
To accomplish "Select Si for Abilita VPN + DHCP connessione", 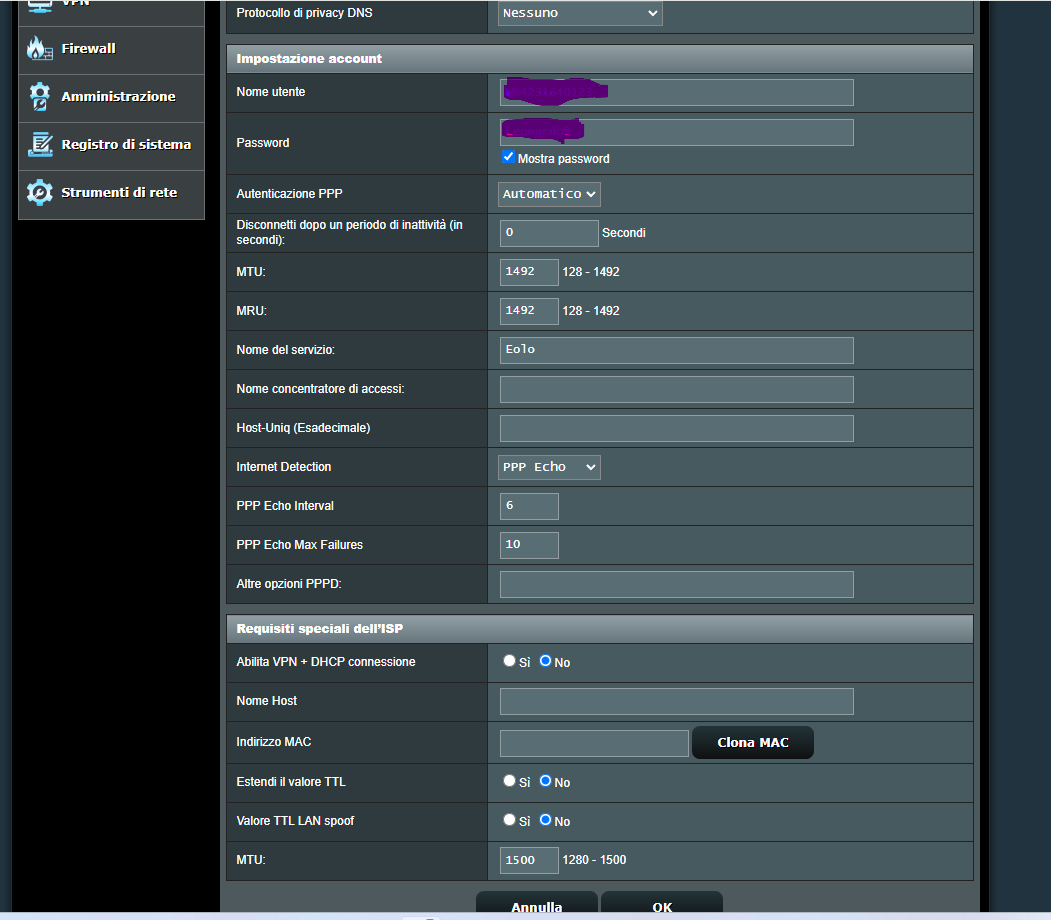I will [509, 661].
